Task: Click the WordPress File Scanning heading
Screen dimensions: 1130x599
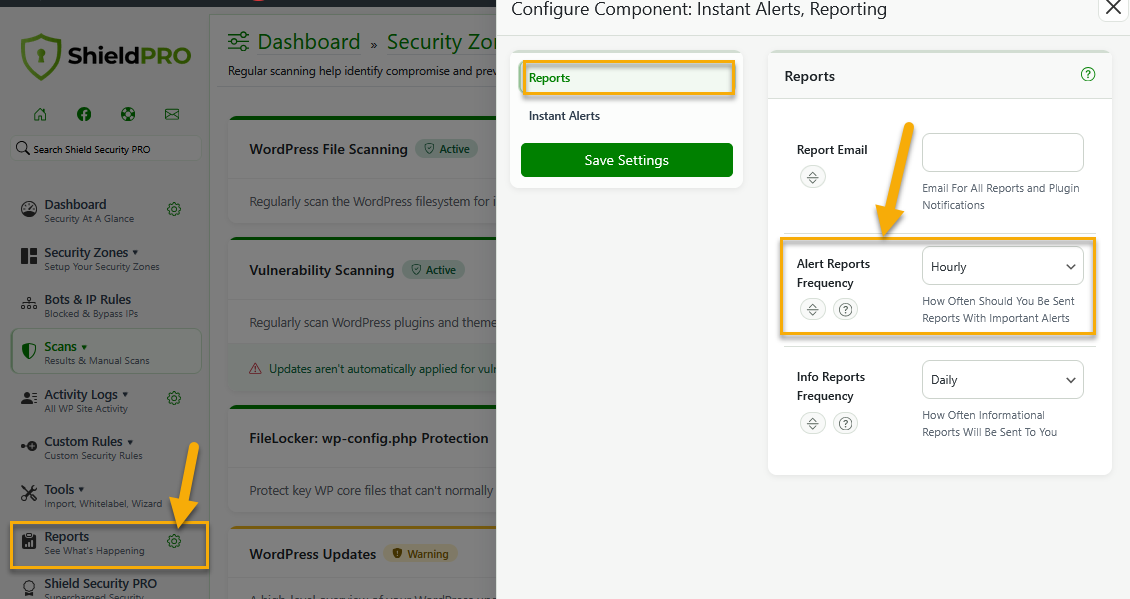Action: coord(329,149)
